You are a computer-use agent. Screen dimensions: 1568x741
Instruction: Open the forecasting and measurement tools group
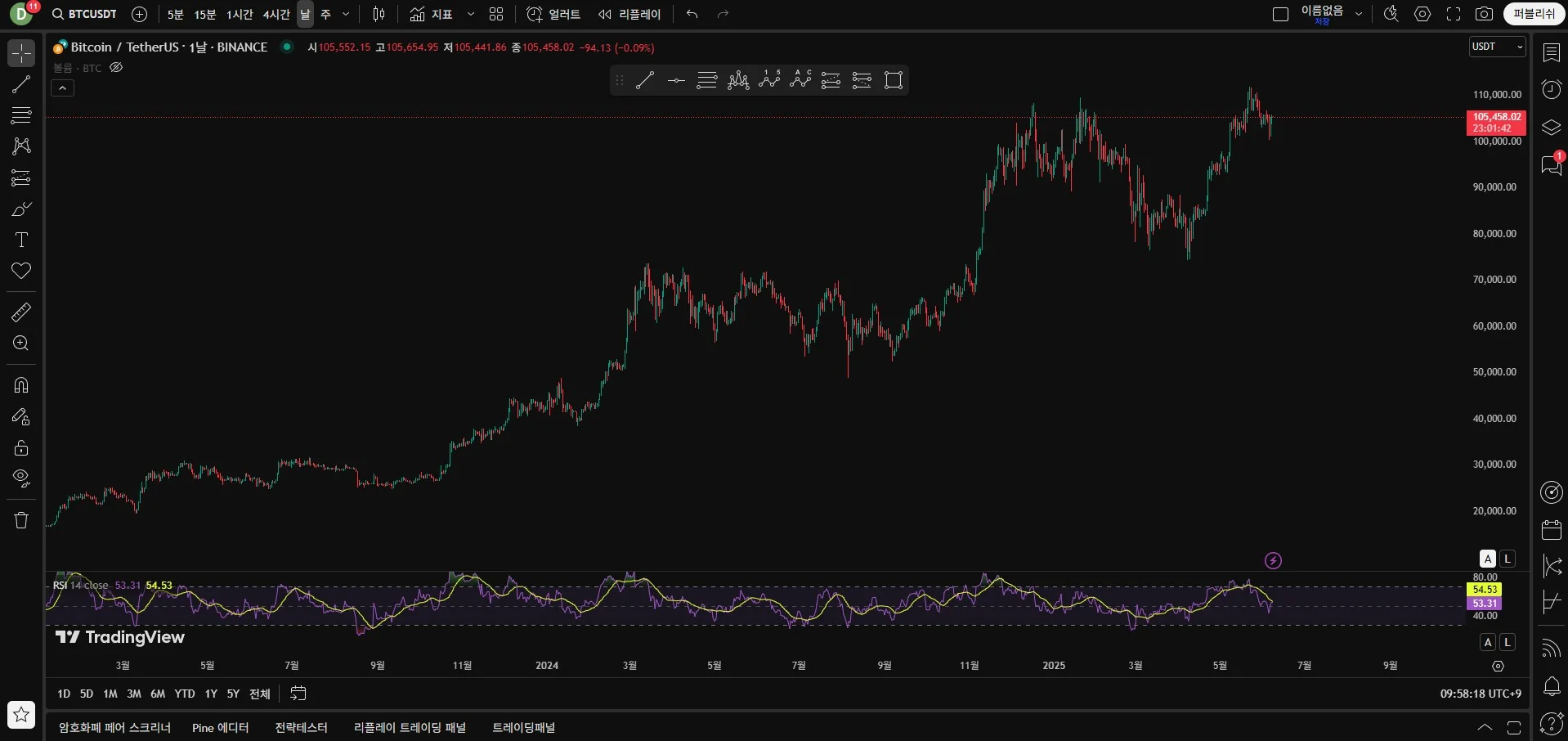21,177
